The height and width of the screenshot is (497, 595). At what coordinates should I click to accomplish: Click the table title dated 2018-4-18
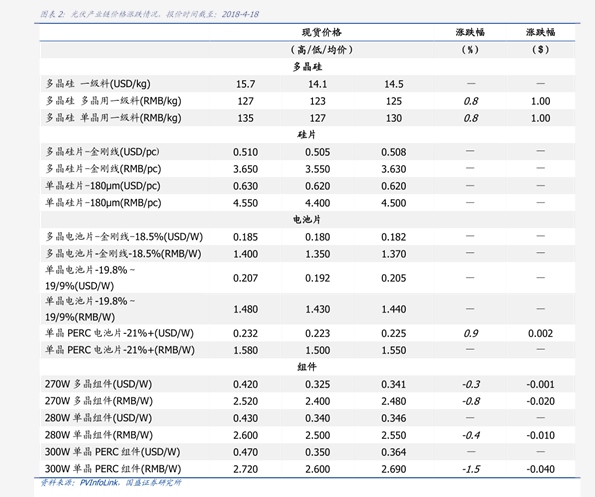pos(150,14)
